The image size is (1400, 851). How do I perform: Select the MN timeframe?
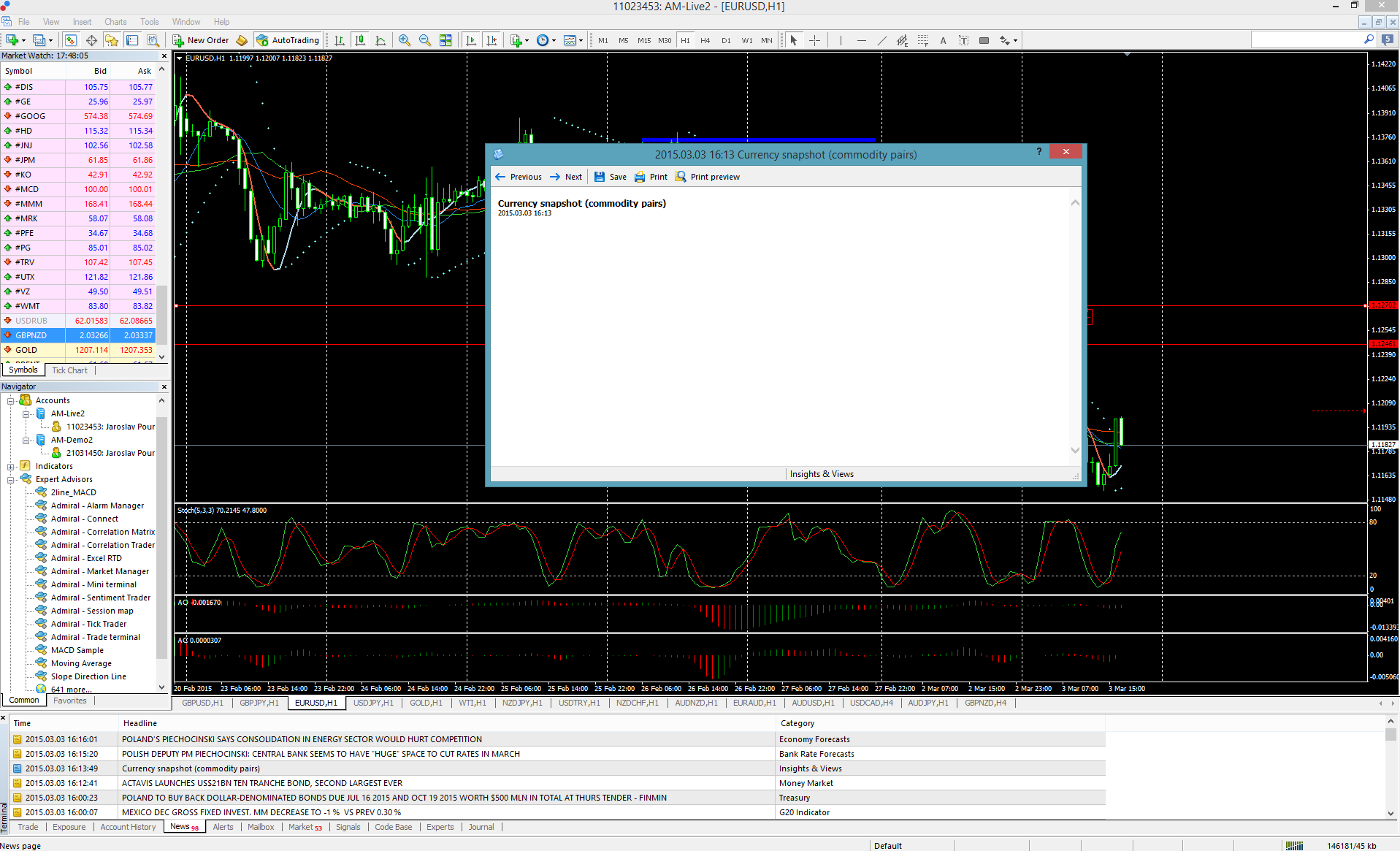coord(767,40)
